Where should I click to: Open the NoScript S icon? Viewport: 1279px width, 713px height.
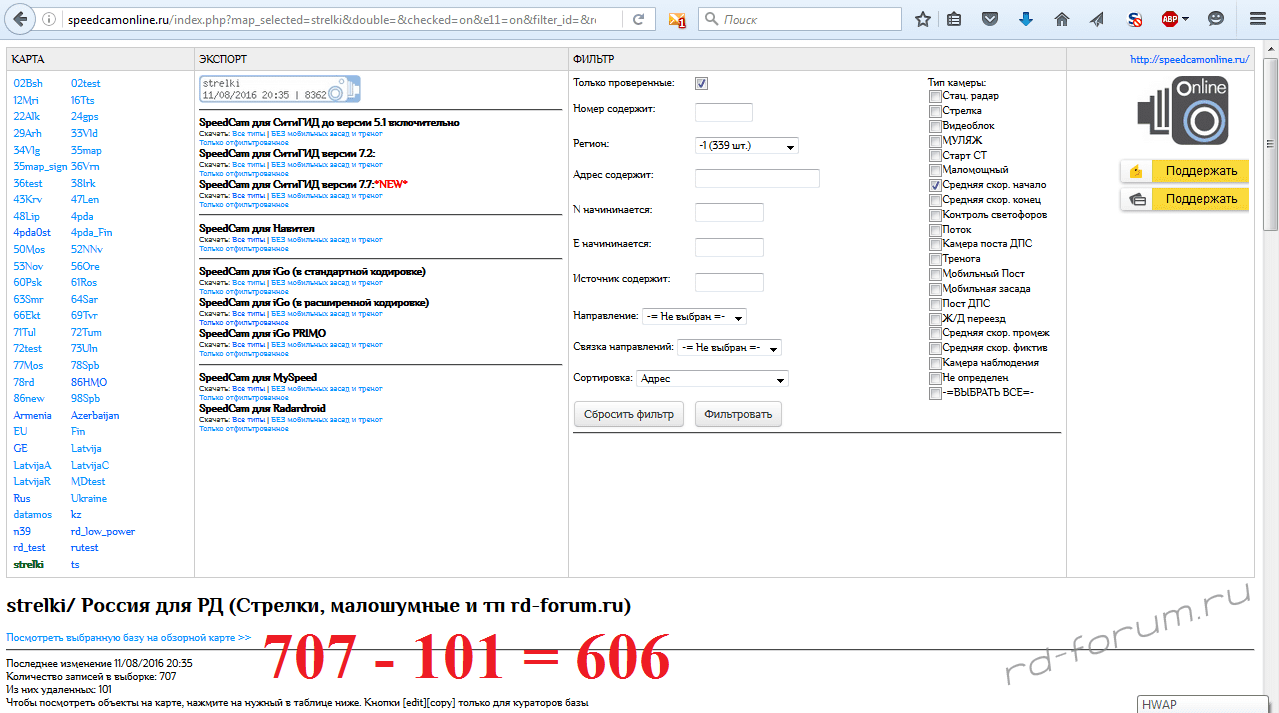pos(1134,19)
